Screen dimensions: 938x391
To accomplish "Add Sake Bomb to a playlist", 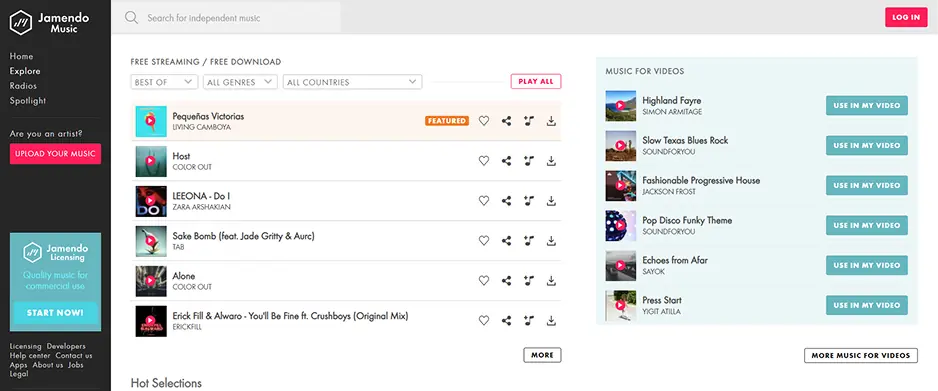I will pyautogui.click(x=529, y=240).
